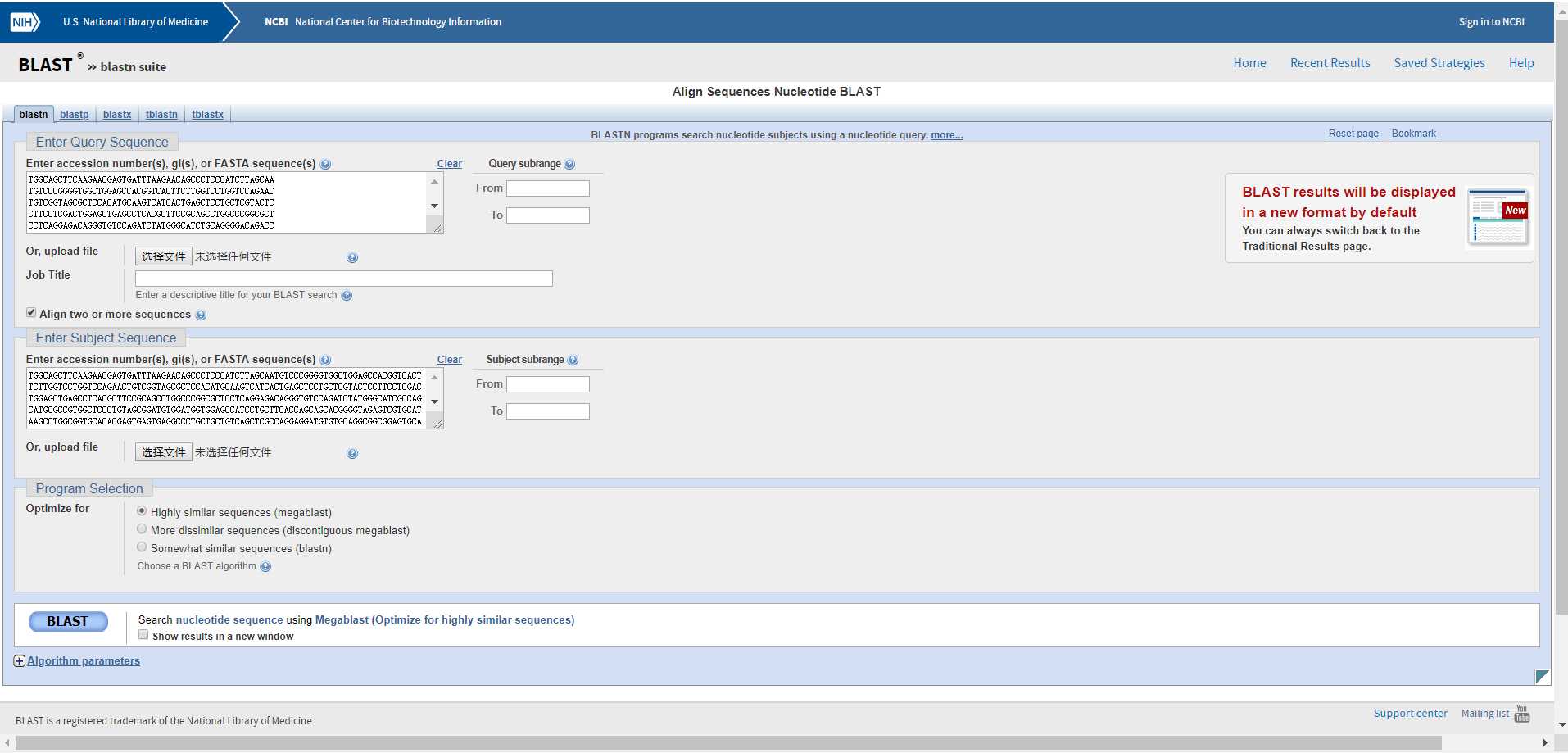Image resolution: width=1568 pixels, height=753 pixels.
Task: Open help icon beside subject accession label
Action: pyautogui.click(x=325, y=361)
